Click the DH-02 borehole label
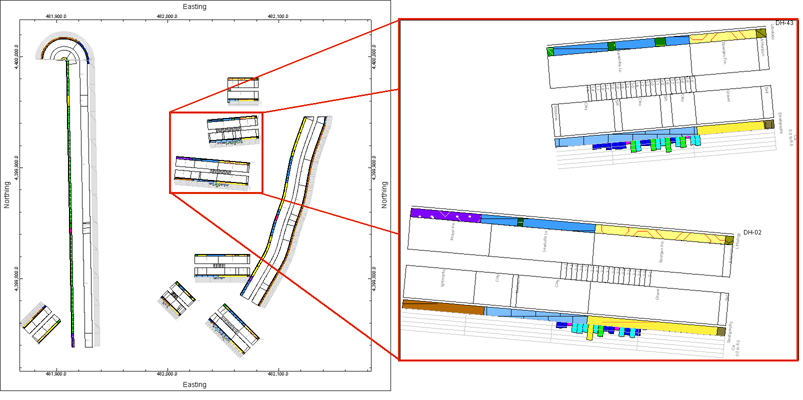The width and height of the screenshot is (803, 400). (x=752, y=233)
